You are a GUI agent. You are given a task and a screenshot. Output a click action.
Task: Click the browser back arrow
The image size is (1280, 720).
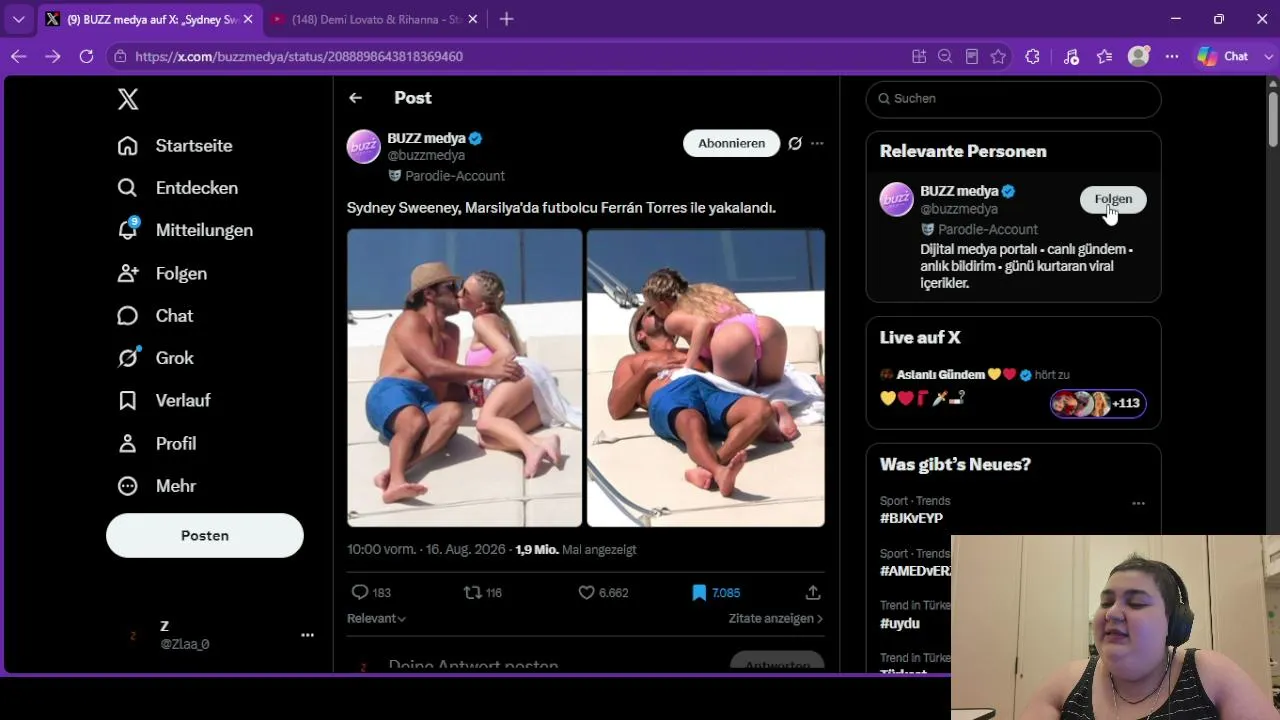18,57
